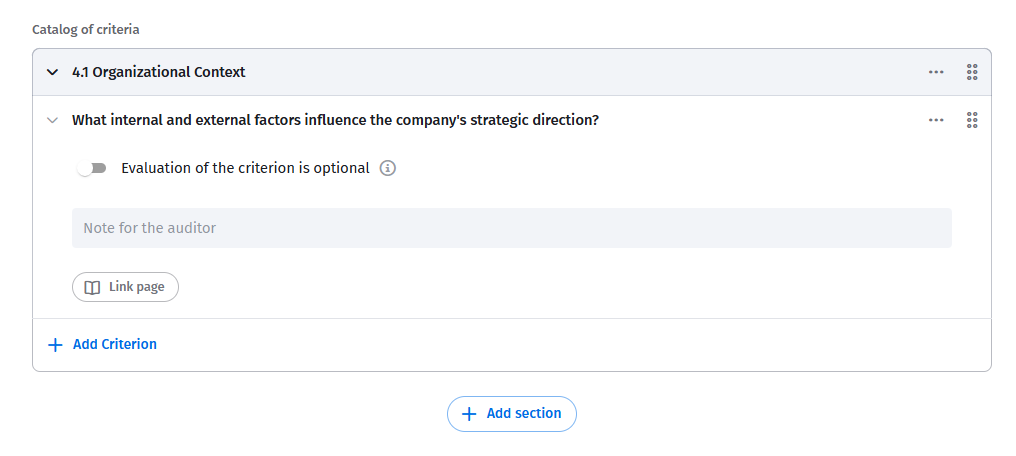Click the drag handle of the strategic direction criterion

[x=972, y=120]
